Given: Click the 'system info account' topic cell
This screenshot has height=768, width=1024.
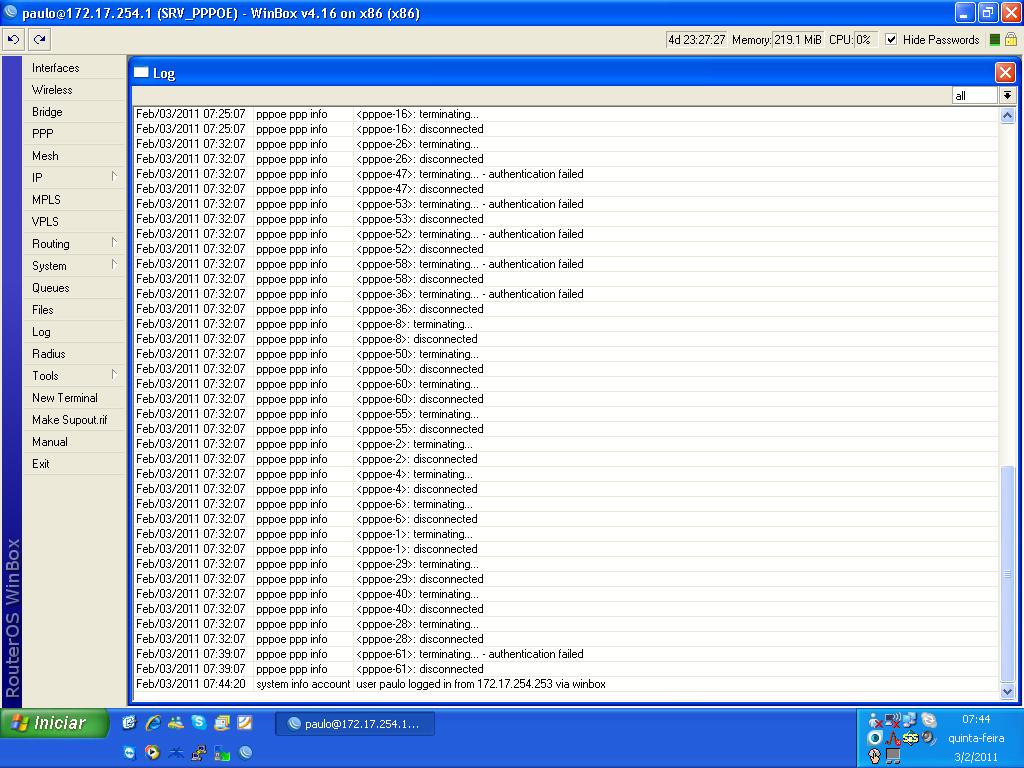Looking at the screenshot, I should (x=303, y=684).
